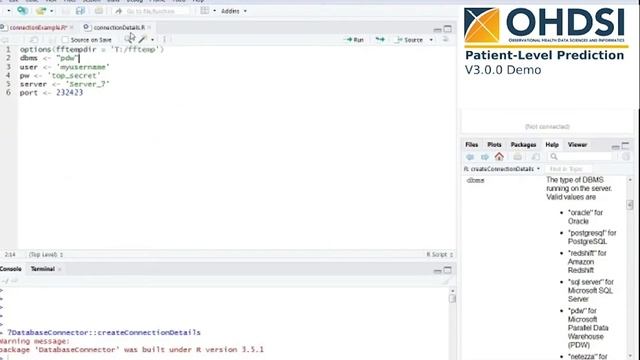Click the open file folder icon
This screenshot has height=360, width=640.
41,11
